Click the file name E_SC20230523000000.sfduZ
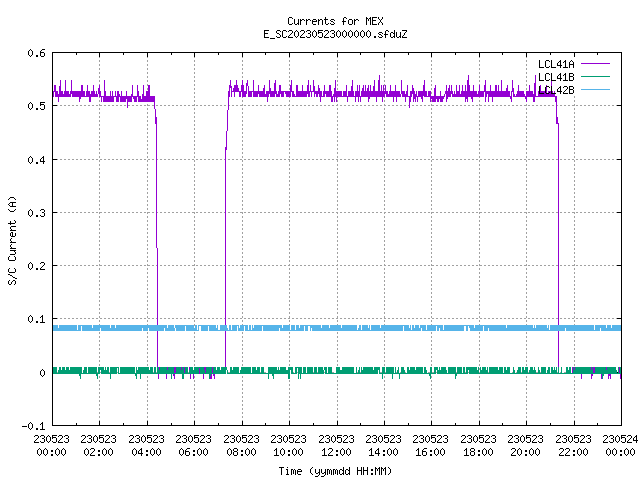The image size is (640, 480). 335,34
